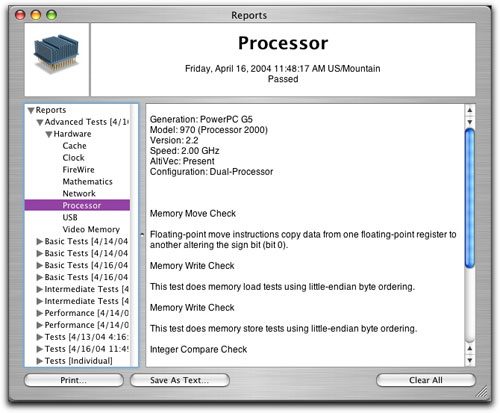Open the Video Memory report
The width and height of the screenshot is (500, 413).
tap(91, 229)
